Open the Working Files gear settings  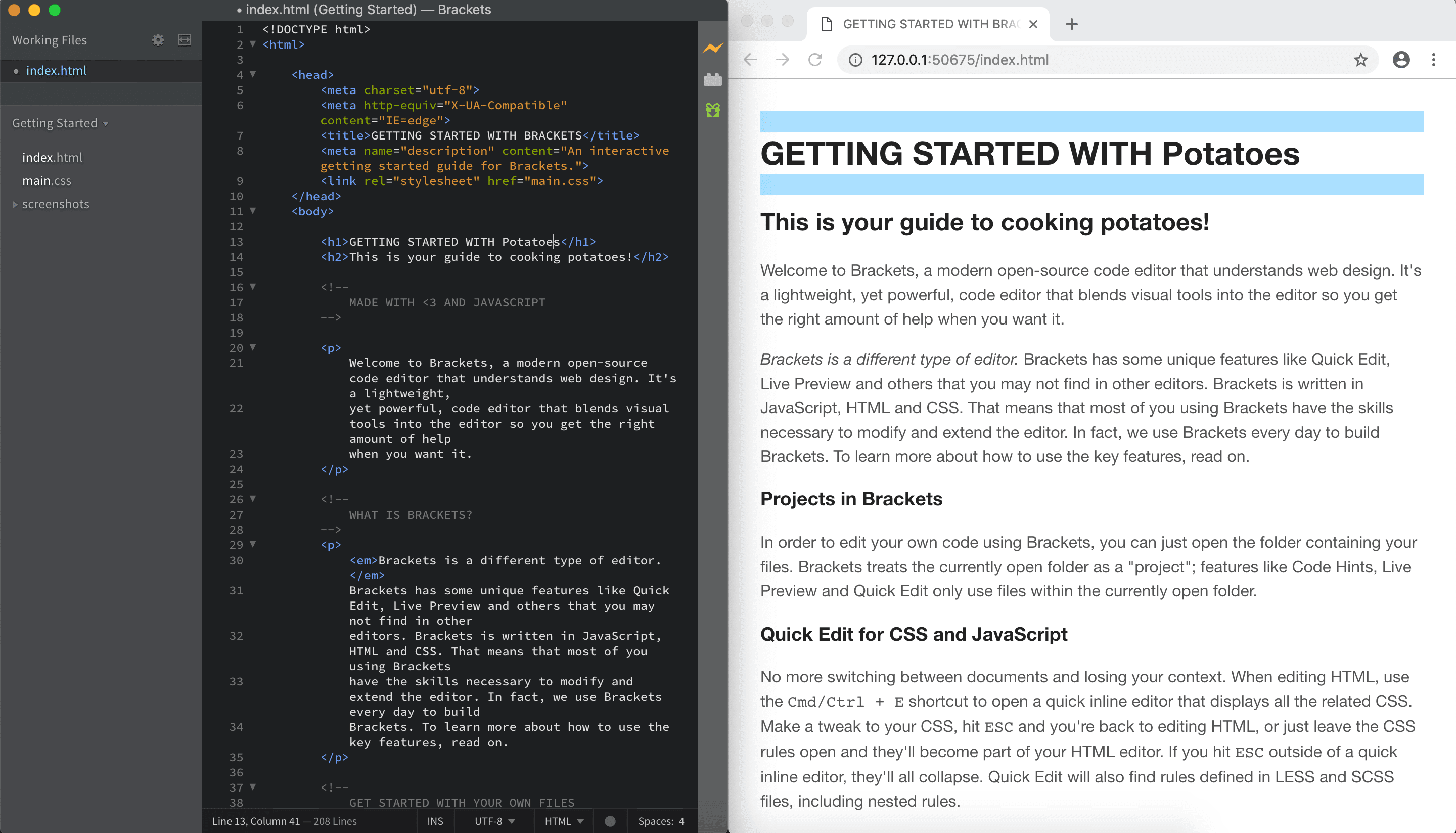click(x=158, y=40)
